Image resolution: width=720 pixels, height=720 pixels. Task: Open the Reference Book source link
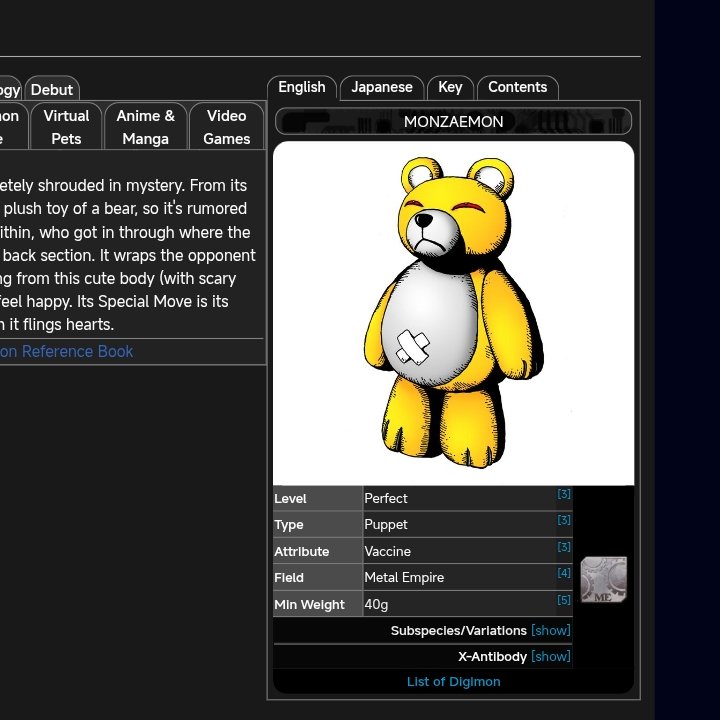tap(67, 351)
